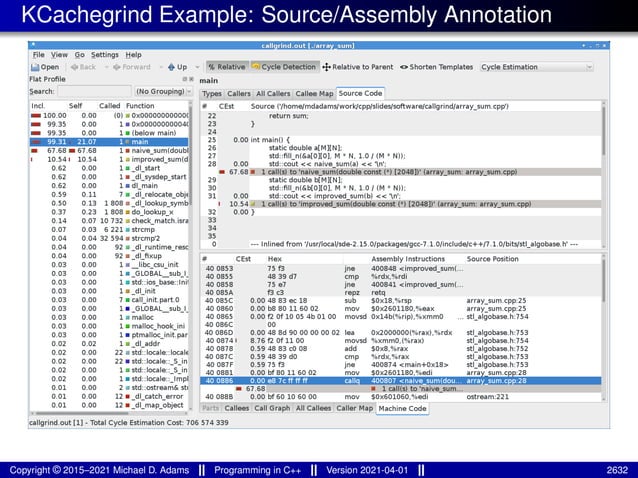Open the Settings menu
This screenshot has width=638, height=478.
[x=105, y=55]
